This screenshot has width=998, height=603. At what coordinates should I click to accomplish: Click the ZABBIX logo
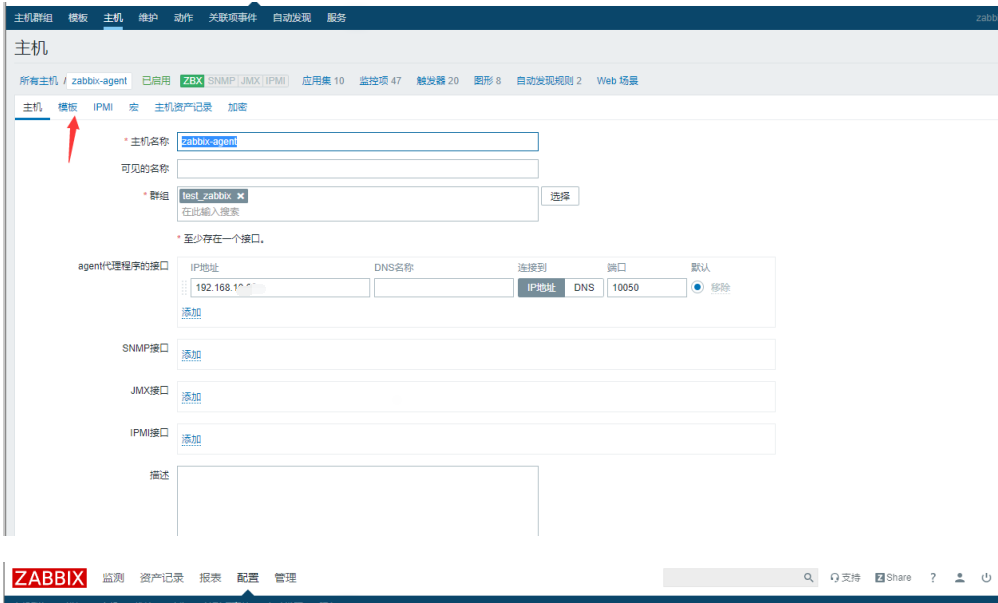click(49, 578)
